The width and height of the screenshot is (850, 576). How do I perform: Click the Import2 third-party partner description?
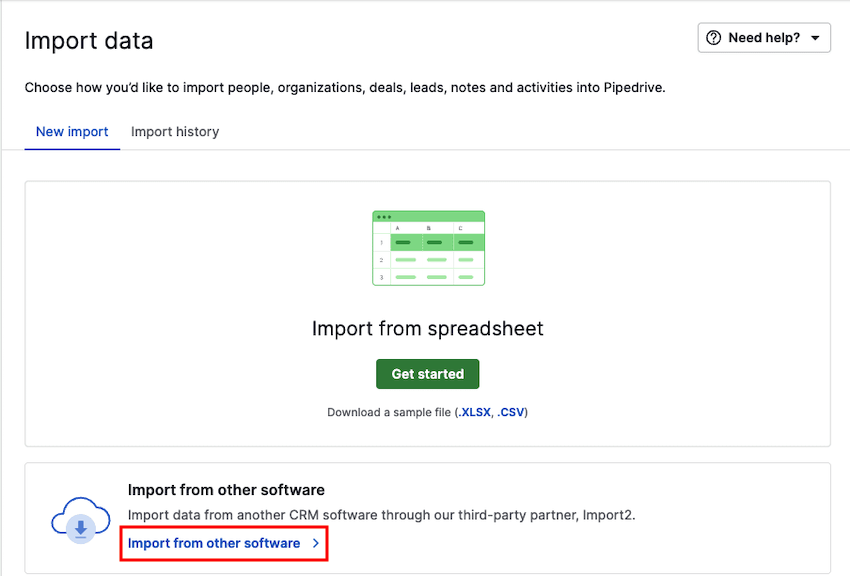point(382,515)
